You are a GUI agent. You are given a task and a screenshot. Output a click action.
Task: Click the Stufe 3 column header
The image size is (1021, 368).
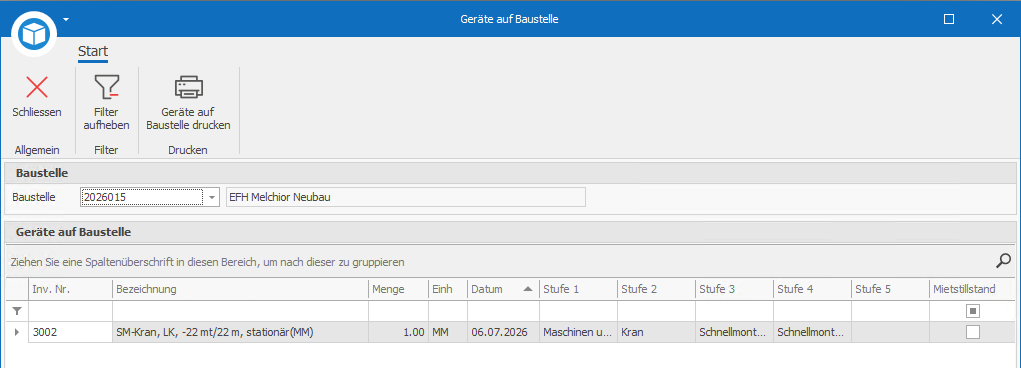pyautogui.click(x=734, y=289)
